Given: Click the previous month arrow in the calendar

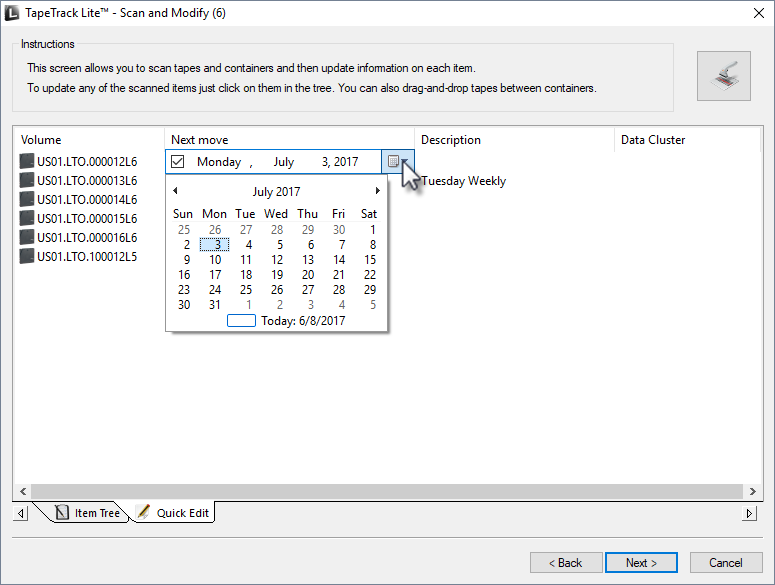Looking at the screenshot, I should point(175,191).
